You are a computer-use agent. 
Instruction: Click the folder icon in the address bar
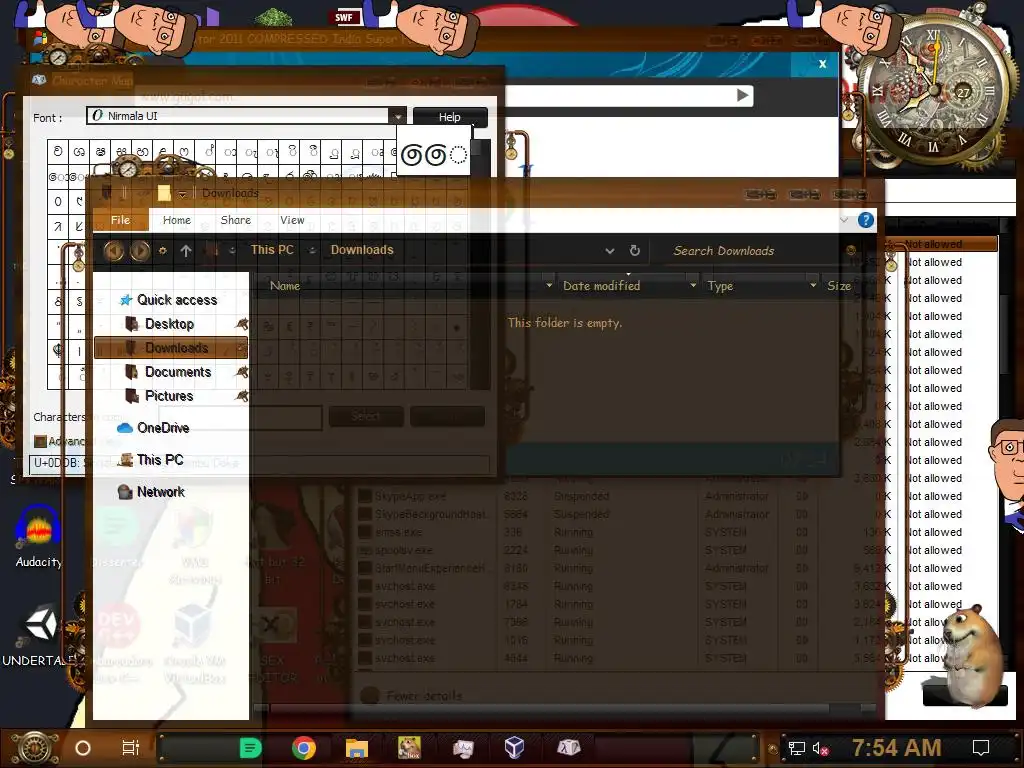coord(211,250)
